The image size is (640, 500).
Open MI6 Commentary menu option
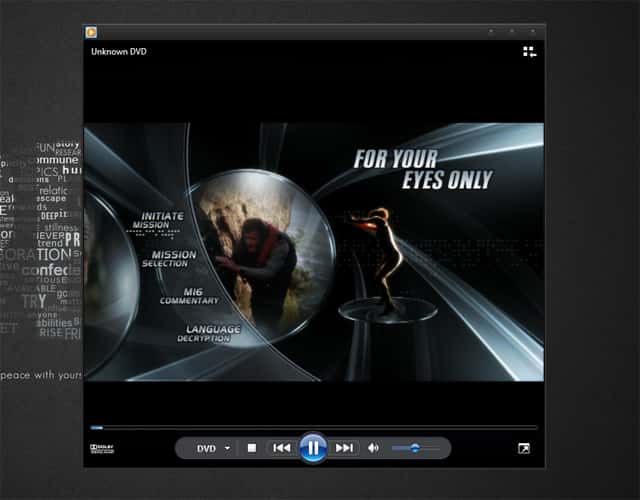tap(189, 296)
